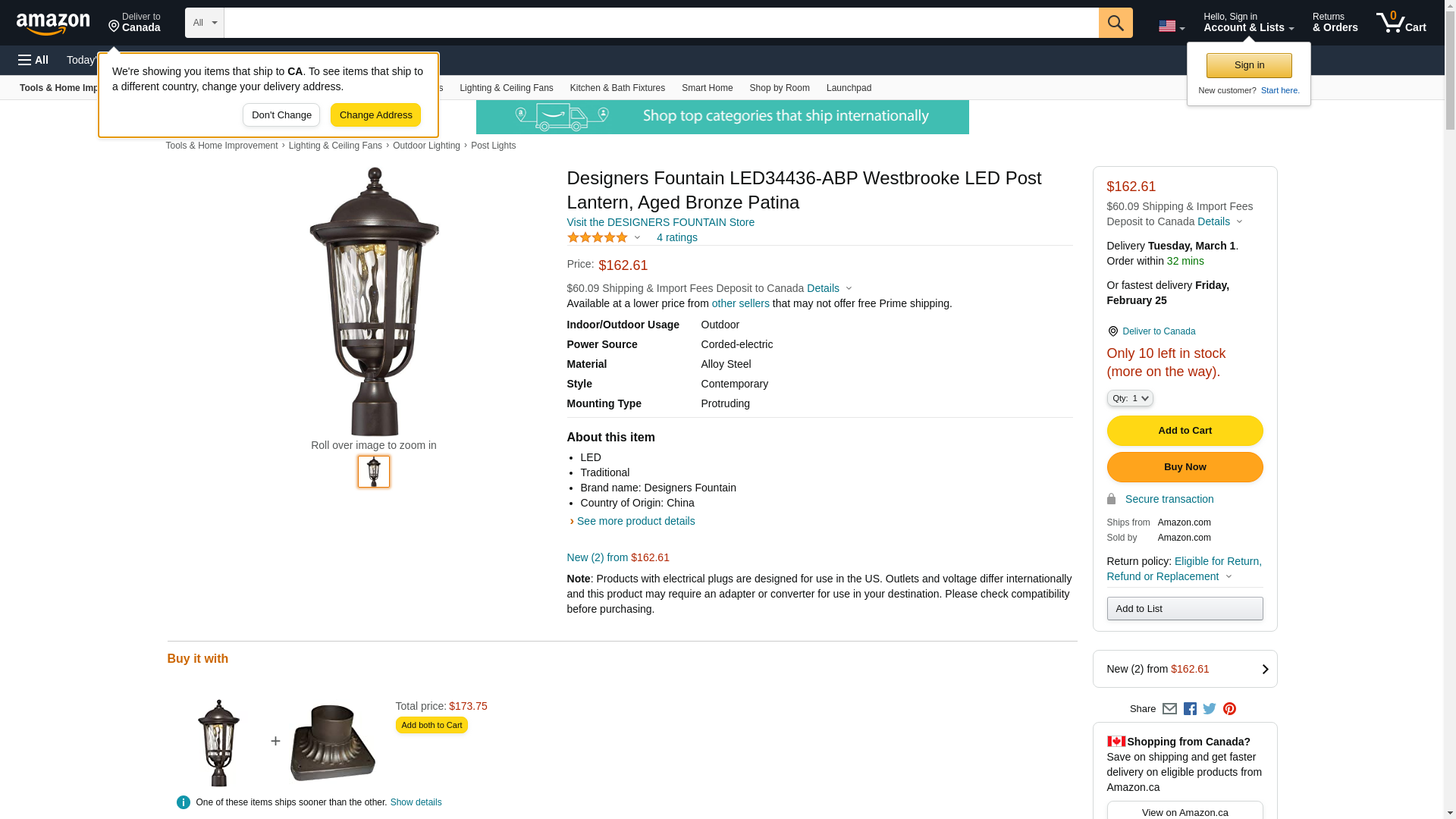Click into the search input field
The height and width of the screenshot is (819, 1456).
click(x=661, y=23)
